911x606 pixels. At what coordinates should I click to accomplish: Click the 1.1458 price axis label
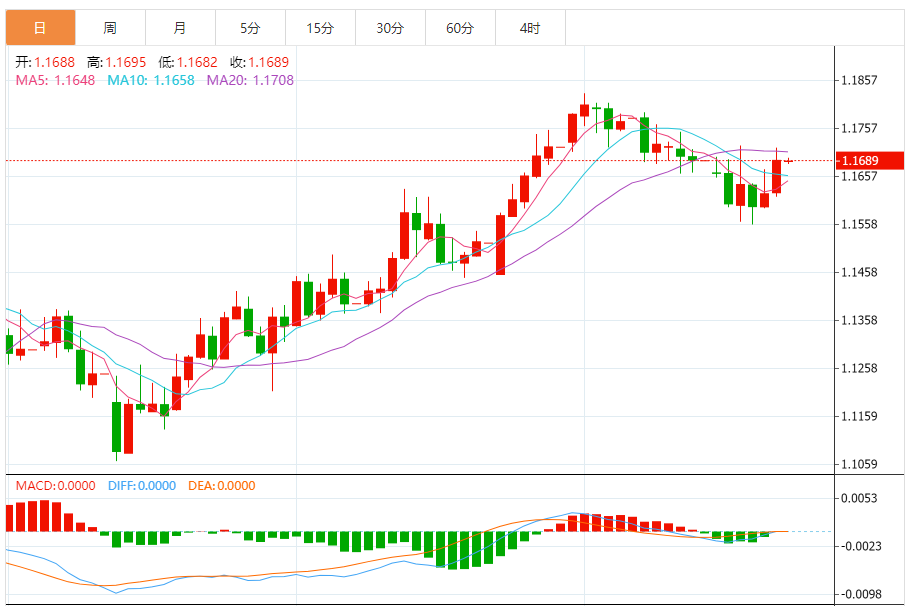point(859,272)
